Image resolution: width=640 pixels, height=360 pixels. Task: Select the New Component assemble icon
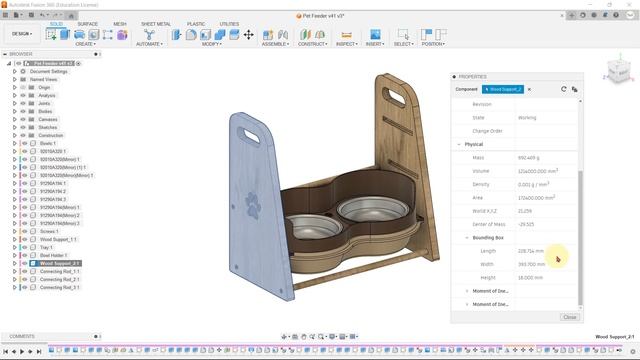pyautogui.click(x=268, y=35)
